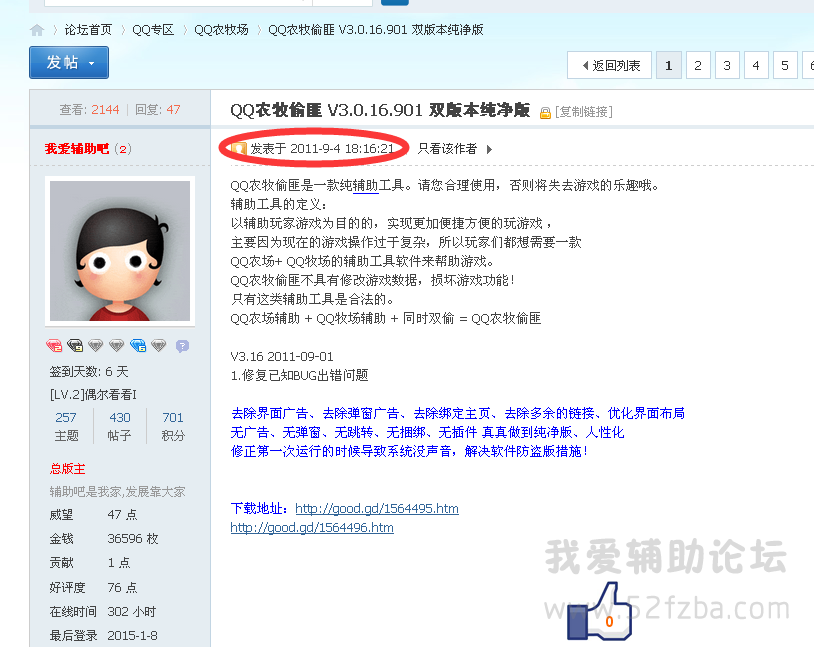Go to QQ专区 breadcrumb link

click(153, 30)
